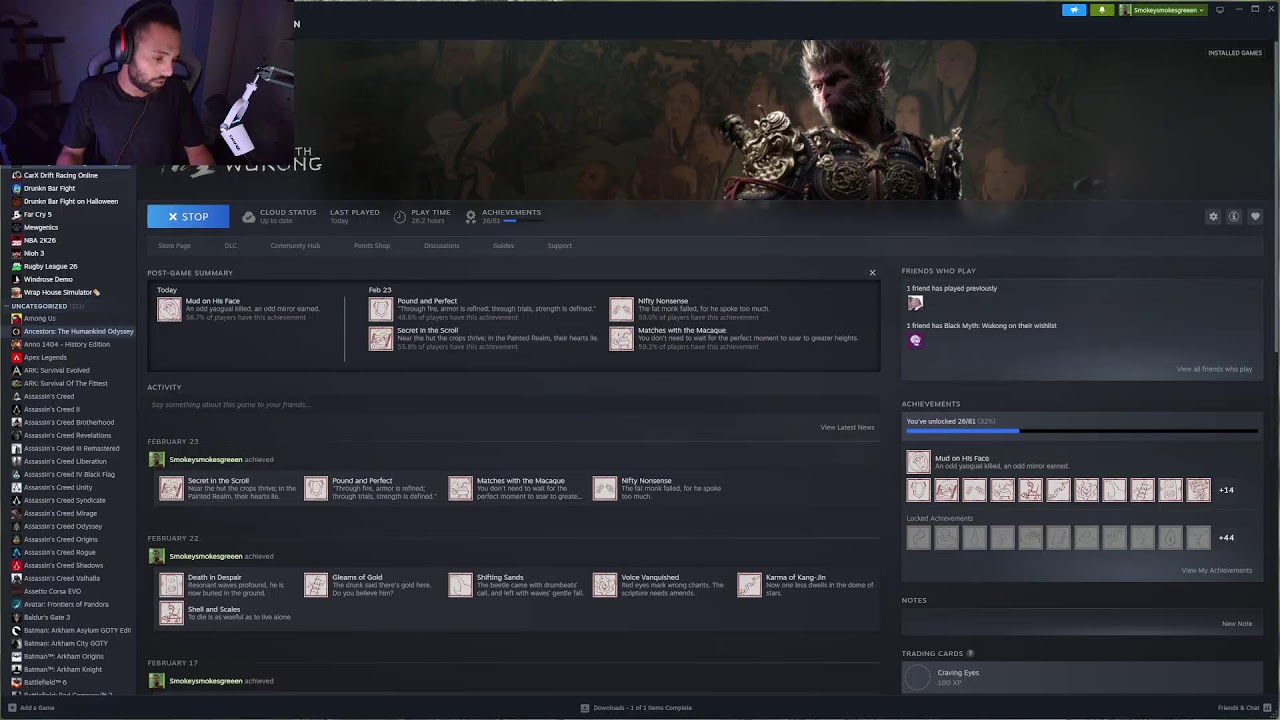Click Secret in the Scroll icon in Activity
The image size is (1280, 720).
171,488
